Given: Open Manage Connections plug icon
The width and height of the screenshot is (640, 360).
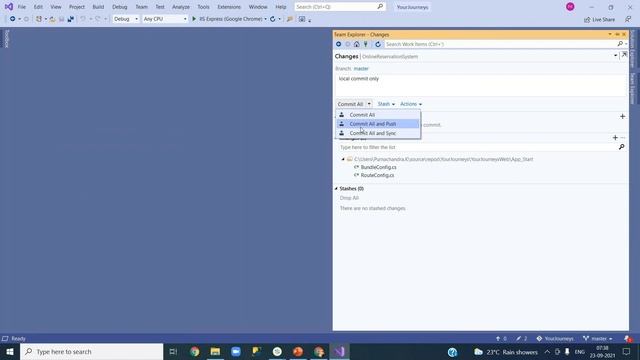Looking at the screenshot, I should click(x=366, y=44).
